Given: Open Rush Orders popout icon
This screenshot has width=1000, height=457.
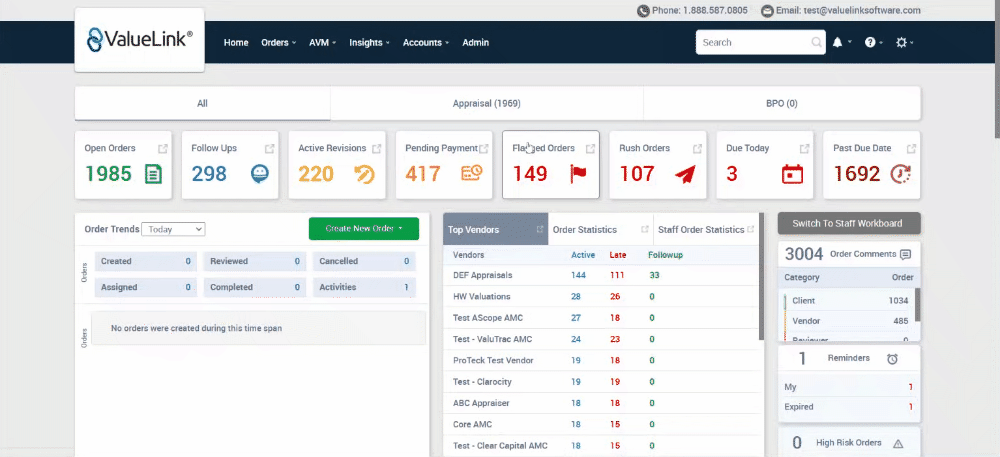Looking at the screenshot, I should click(x=698, y=149).
